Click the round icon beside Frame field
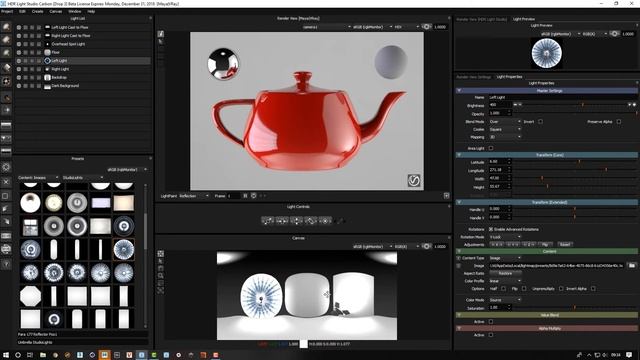Screen dimensions: 640x360 (x=253, y=196)
